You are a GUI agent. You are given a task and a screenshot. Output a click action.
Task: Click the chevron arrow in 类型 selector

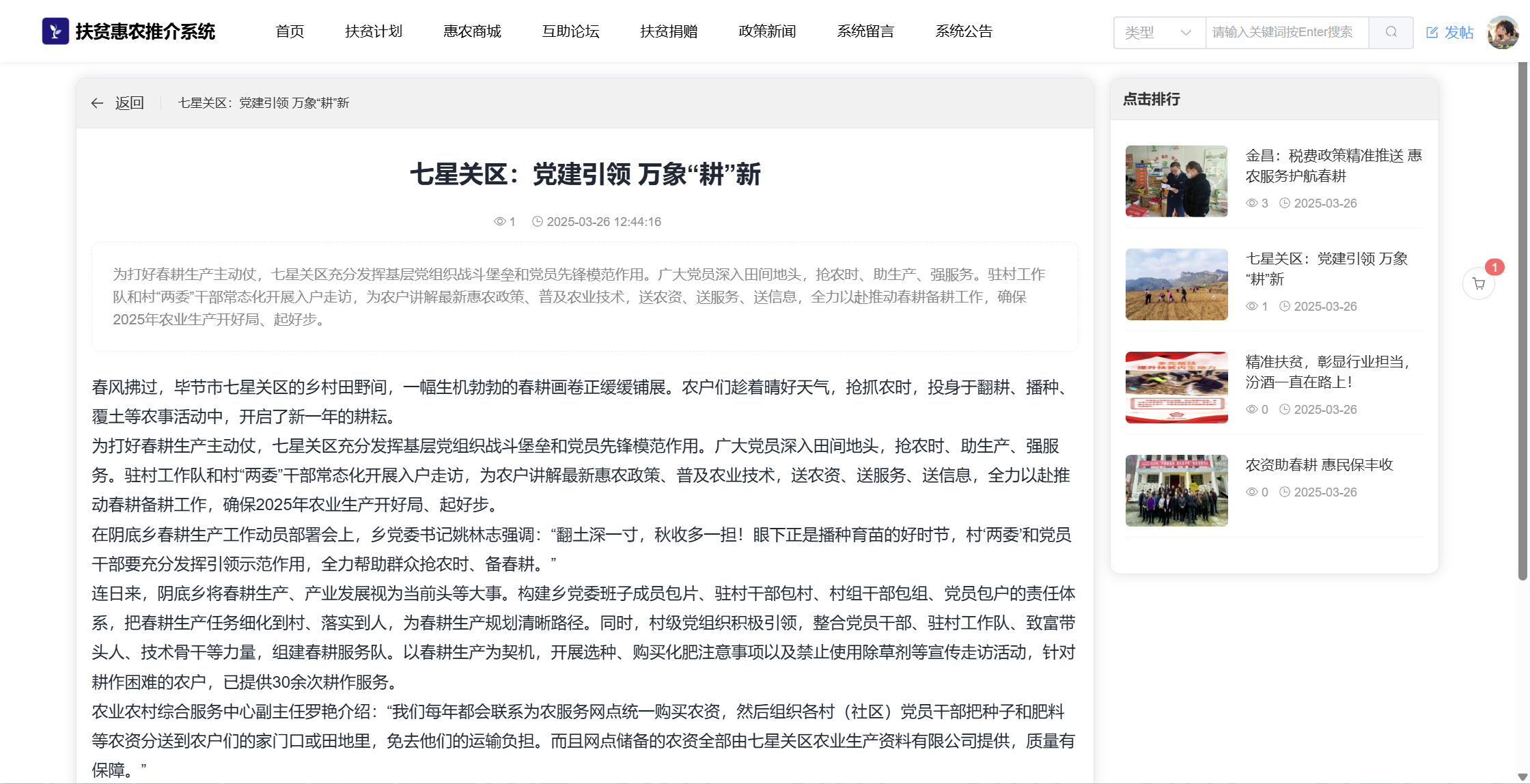[1186, 32]
